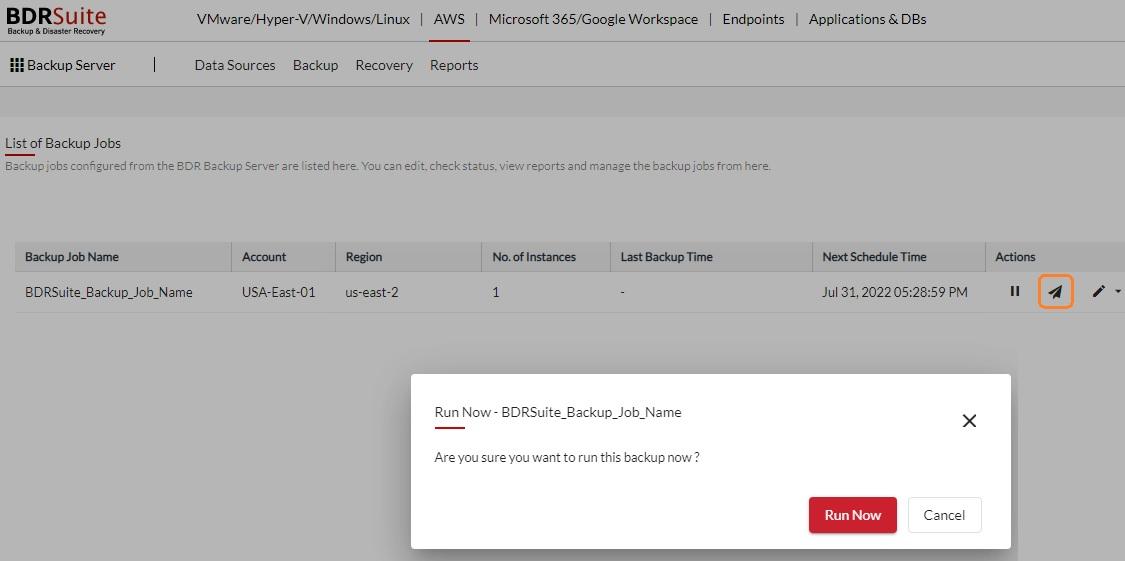This screenshot has width=1125, height=561.
Task: Open the Recovery menu
Action: click(x=384, y=65)
